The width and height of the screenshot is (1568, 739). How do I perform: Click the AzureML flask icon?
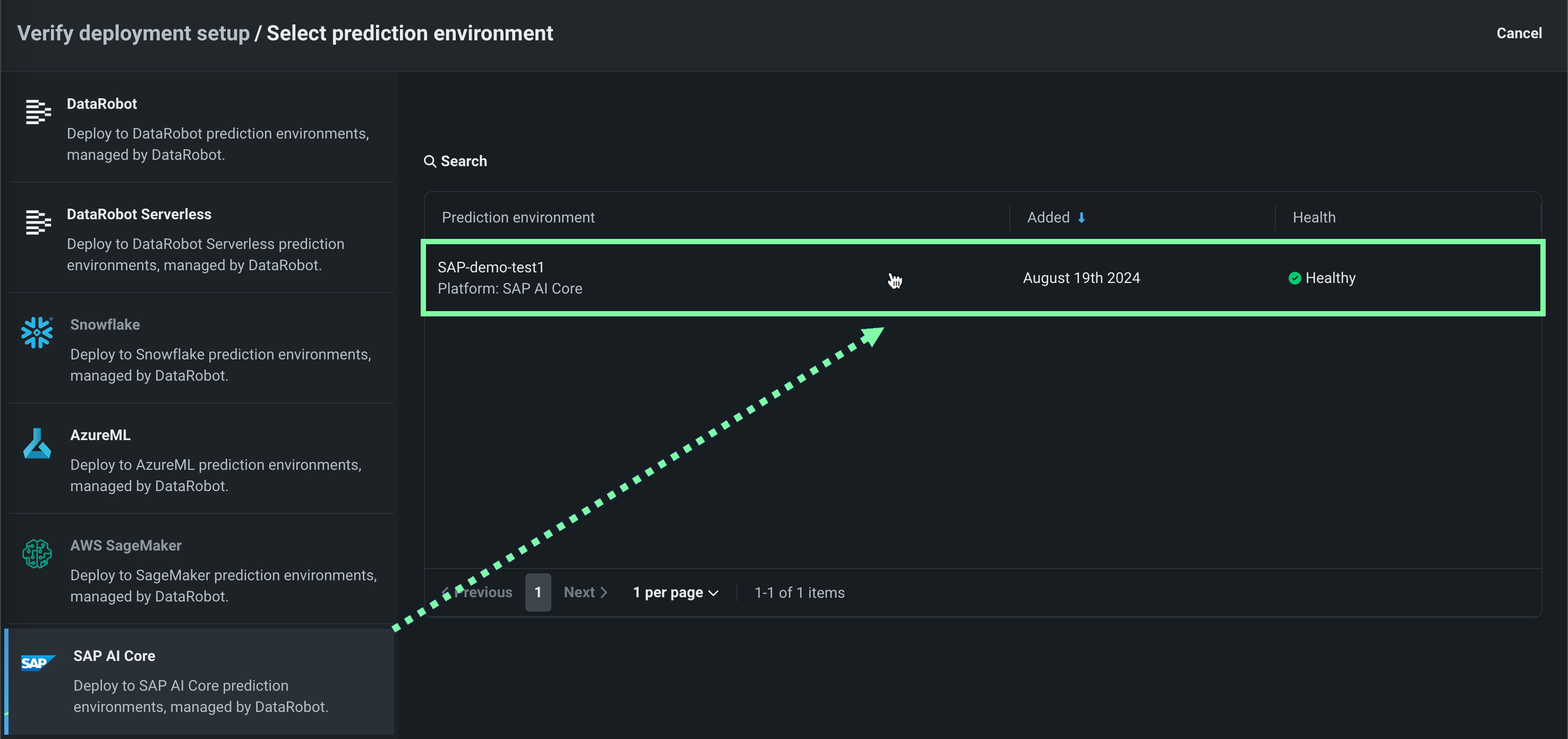(x=37, y=443)
